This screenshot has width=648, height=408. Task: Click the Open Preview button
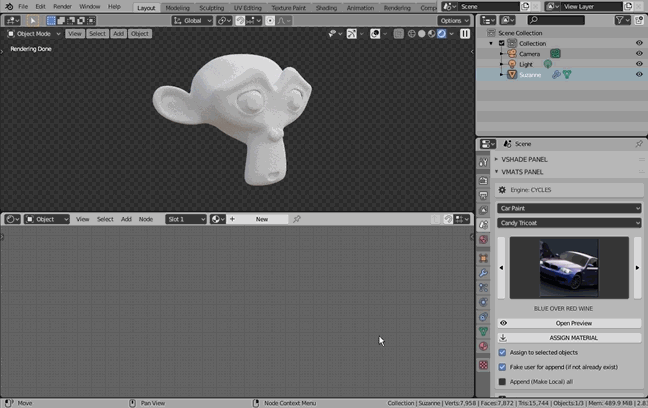[x=569, y=323]
